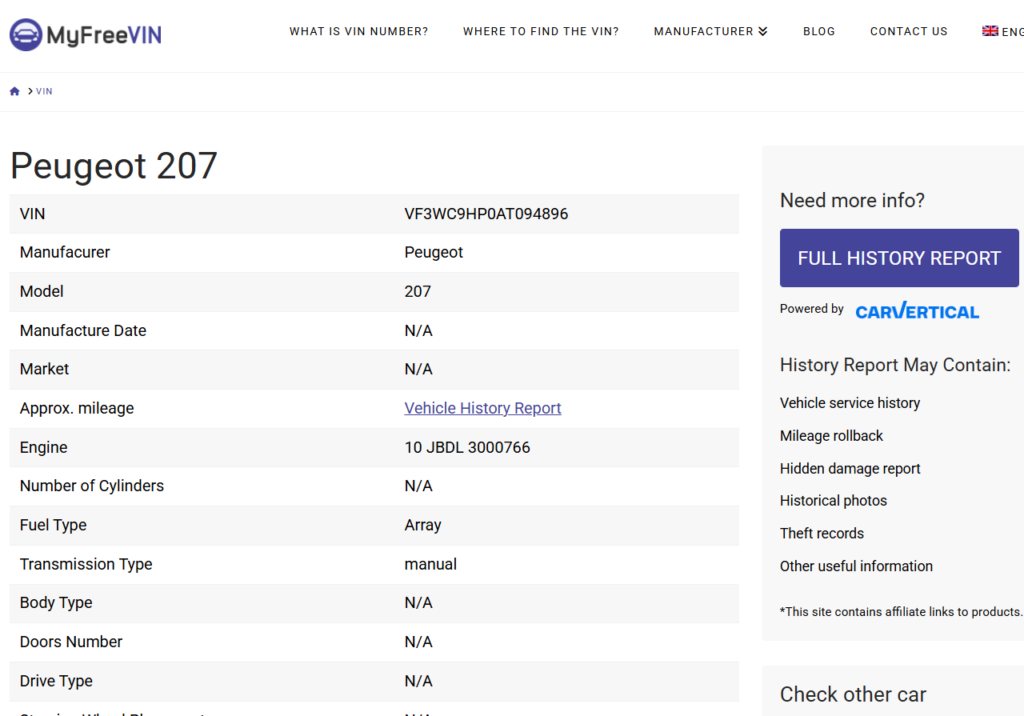Click the Peugeot 207 page heading
The image size is (1024, 716).
pos(114,165)
